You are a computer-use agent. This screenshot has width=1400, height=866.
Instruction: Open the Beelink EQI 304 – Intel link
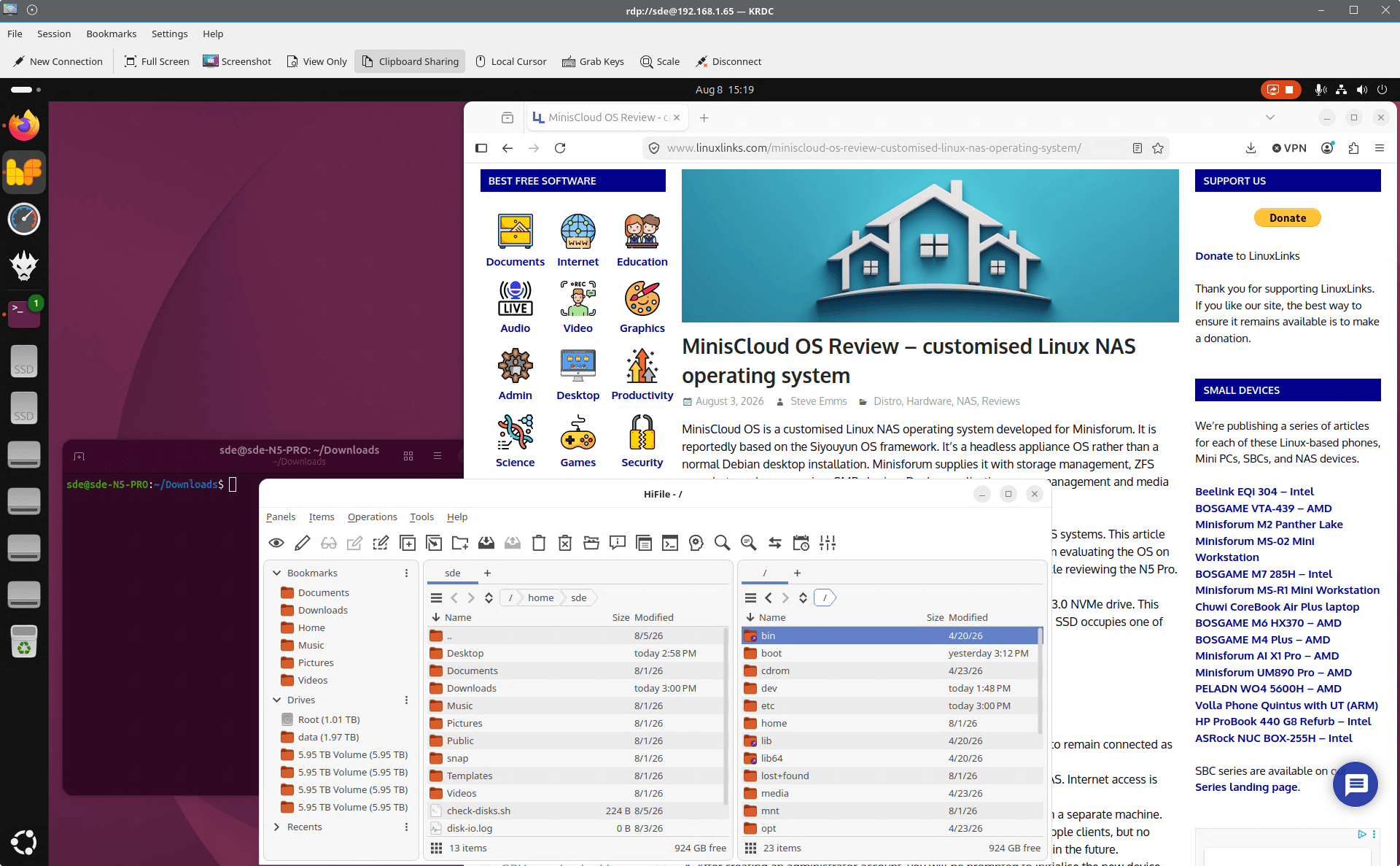coord(1254,492)
